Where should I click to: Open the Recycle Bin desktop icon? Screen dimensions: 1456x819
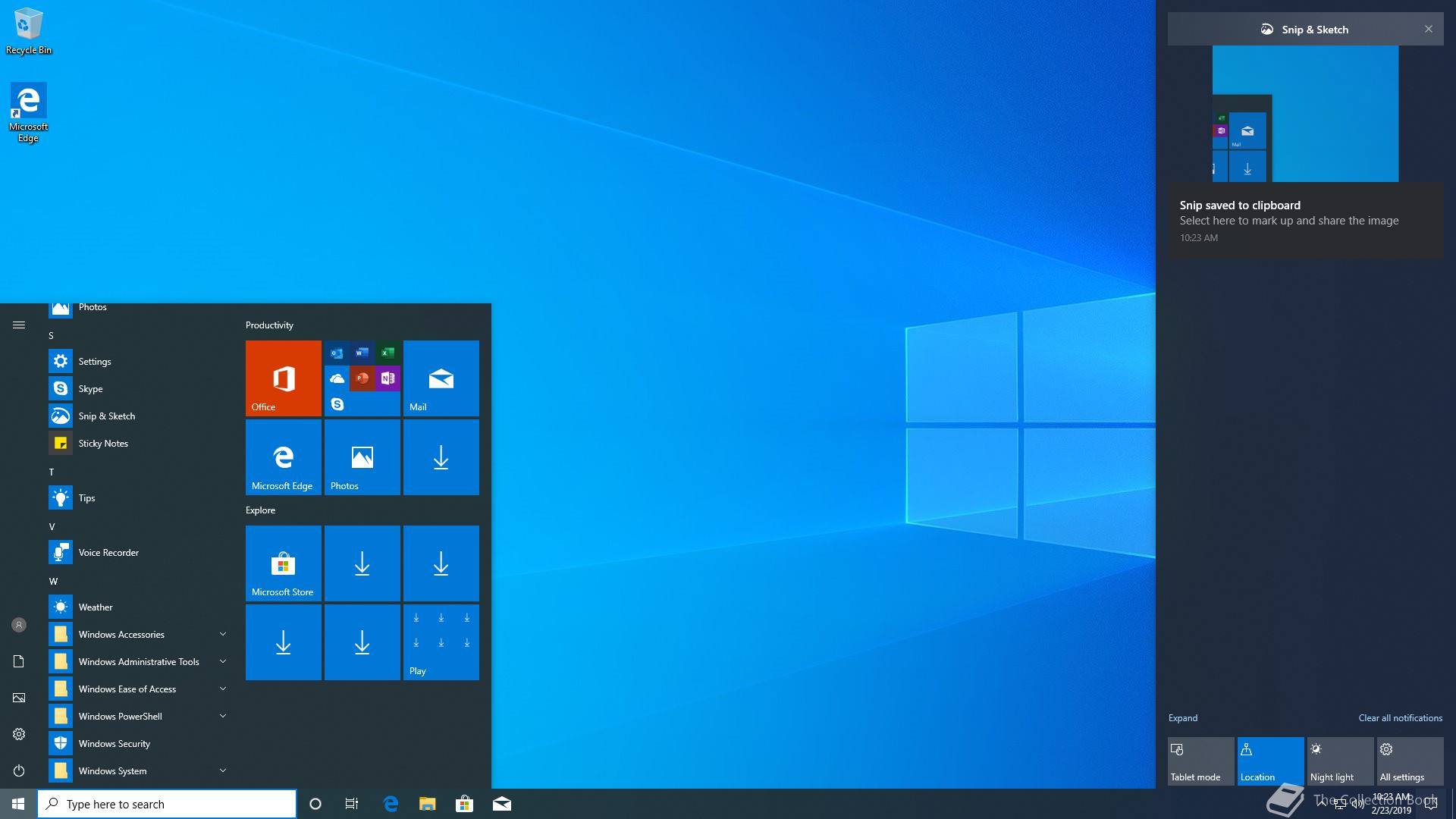tap(29, 32)
